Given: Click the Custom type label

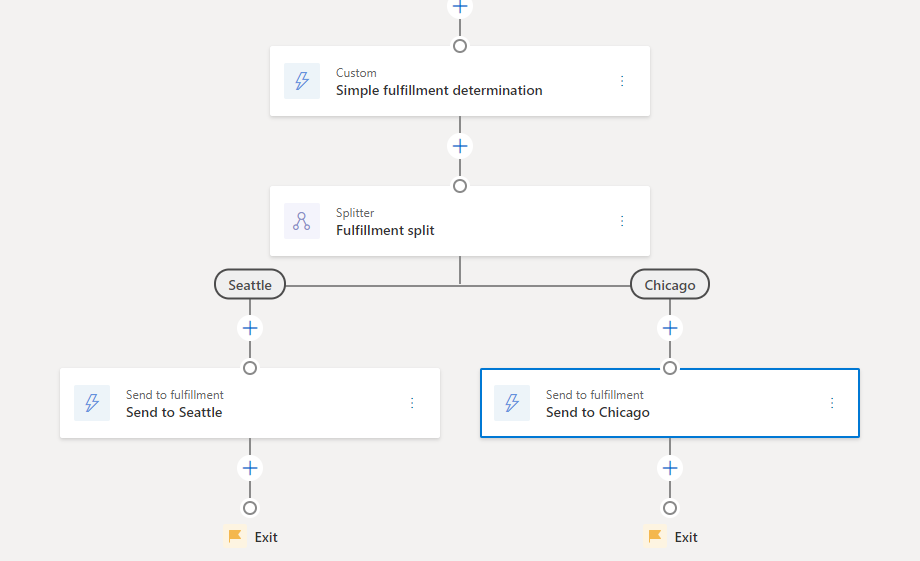Looking at the screenshot, I should [x=356, y=73].
